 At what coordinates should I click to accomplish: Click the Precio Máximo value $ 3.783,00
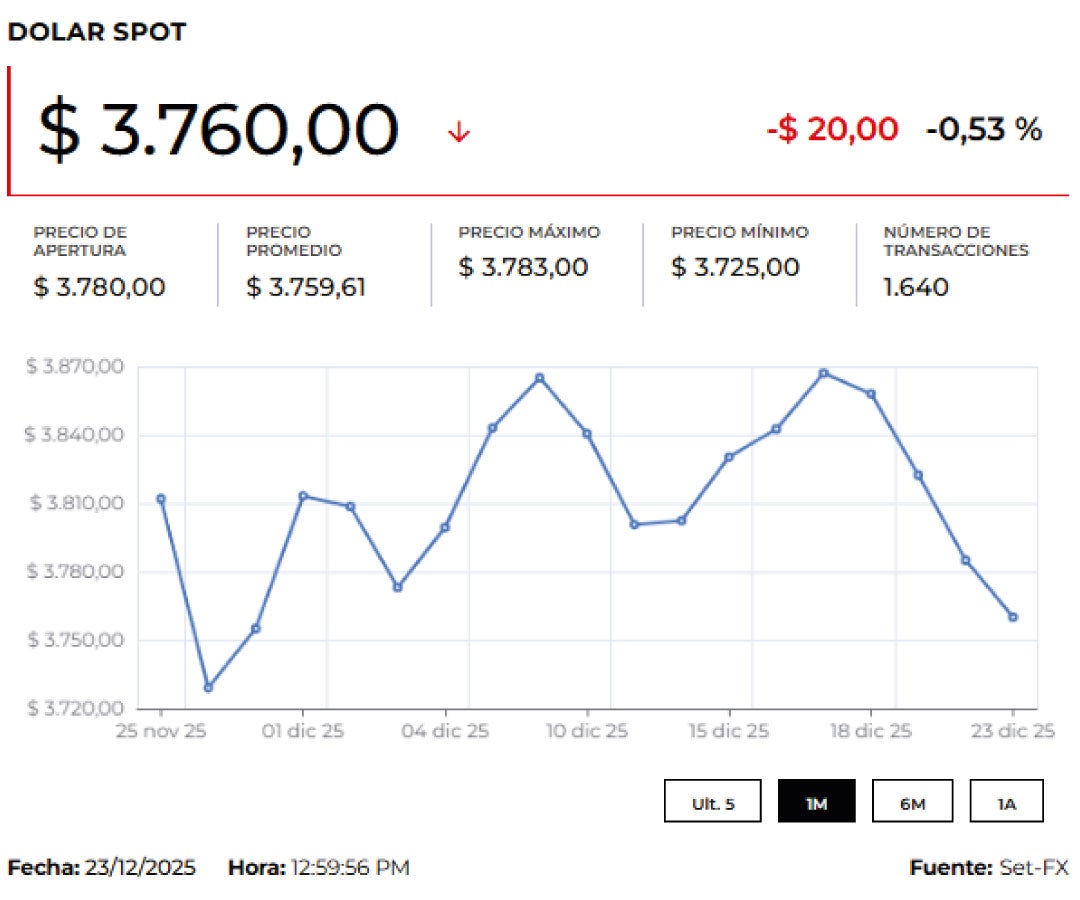(523, 268)
